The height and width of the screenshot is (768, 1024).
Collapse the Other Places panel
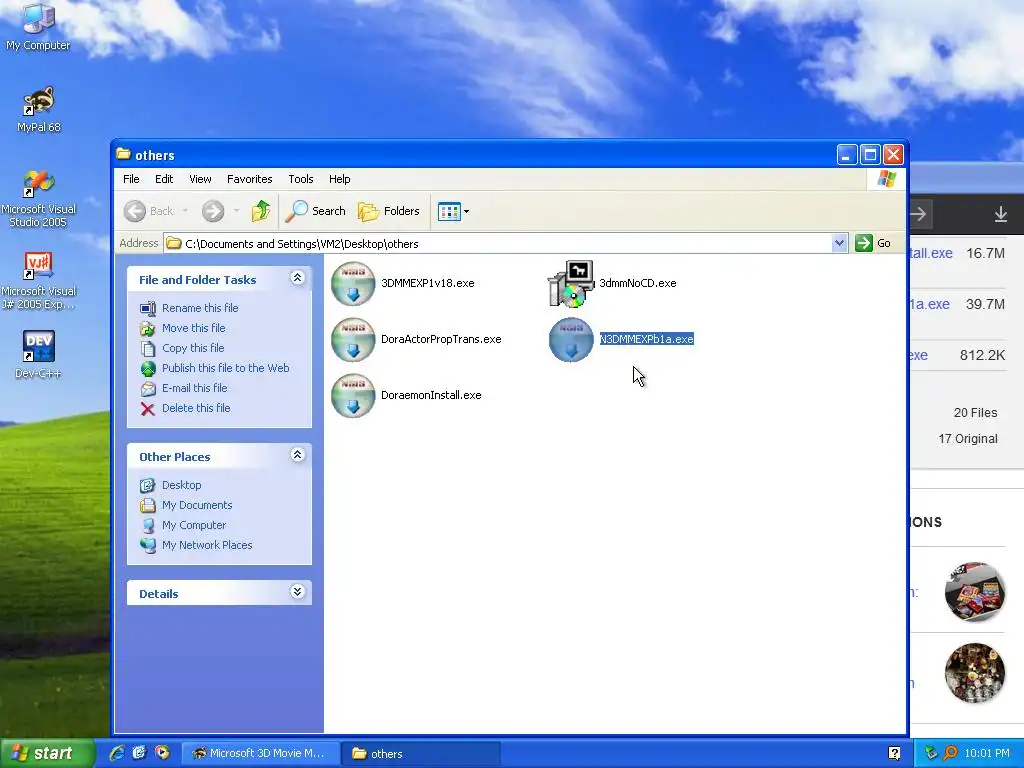point(297,455)
